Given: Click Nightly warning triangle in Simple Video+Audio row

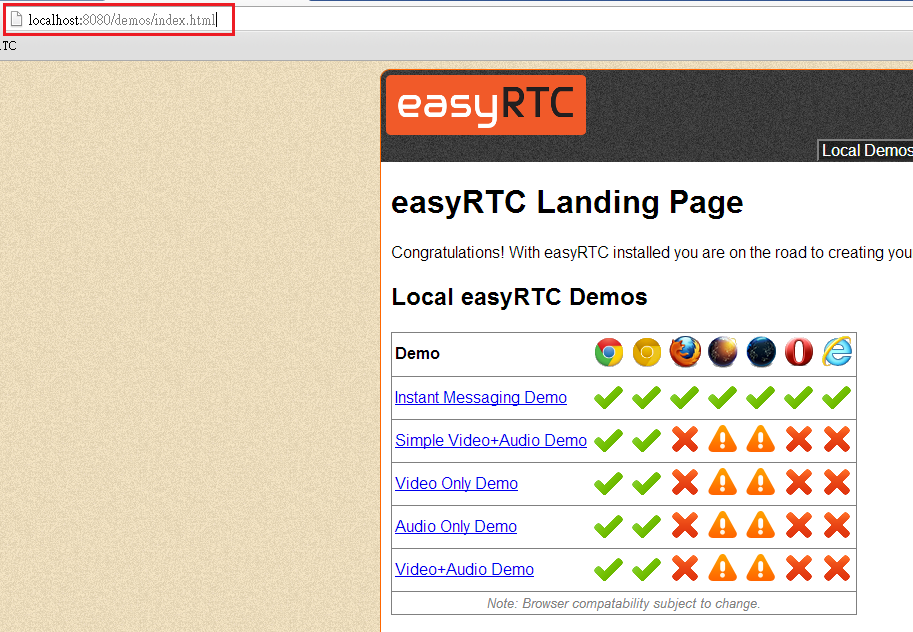Looking at the screenshot, I should coord(761,439).
